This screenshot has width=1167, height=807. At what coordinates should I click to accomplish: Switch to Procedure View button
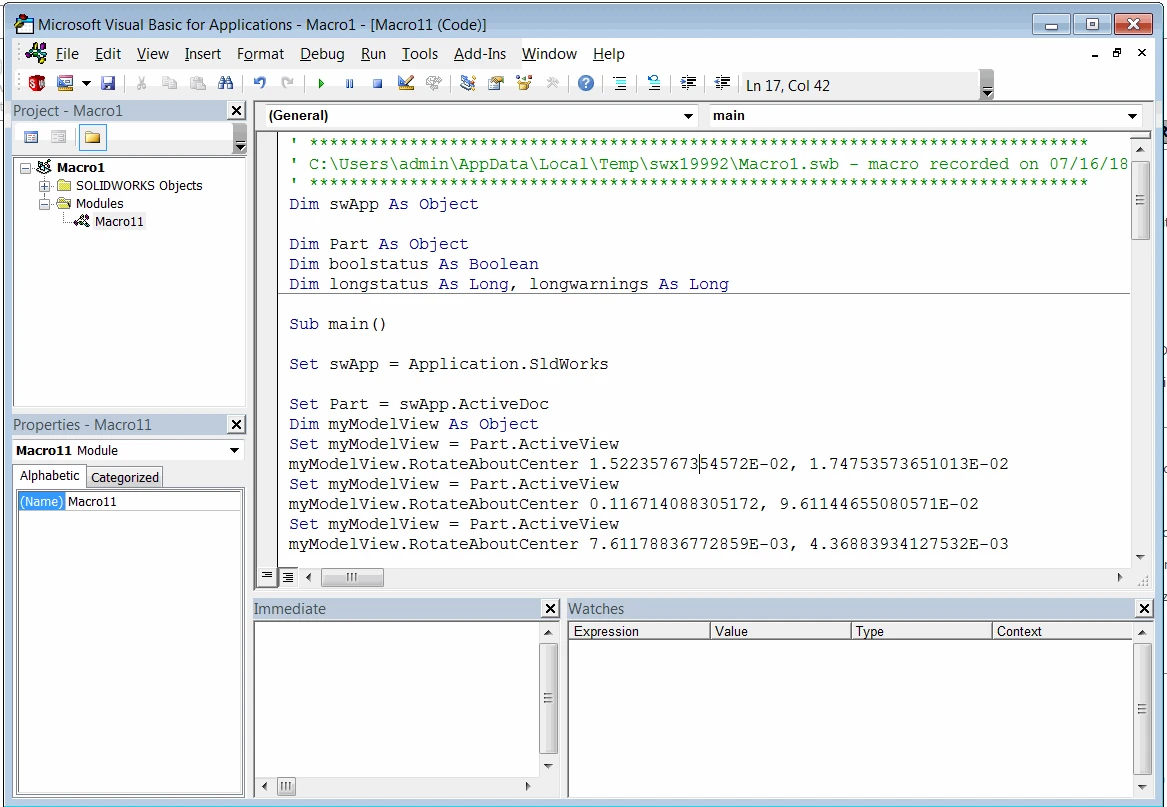click(x=267, y=577)
